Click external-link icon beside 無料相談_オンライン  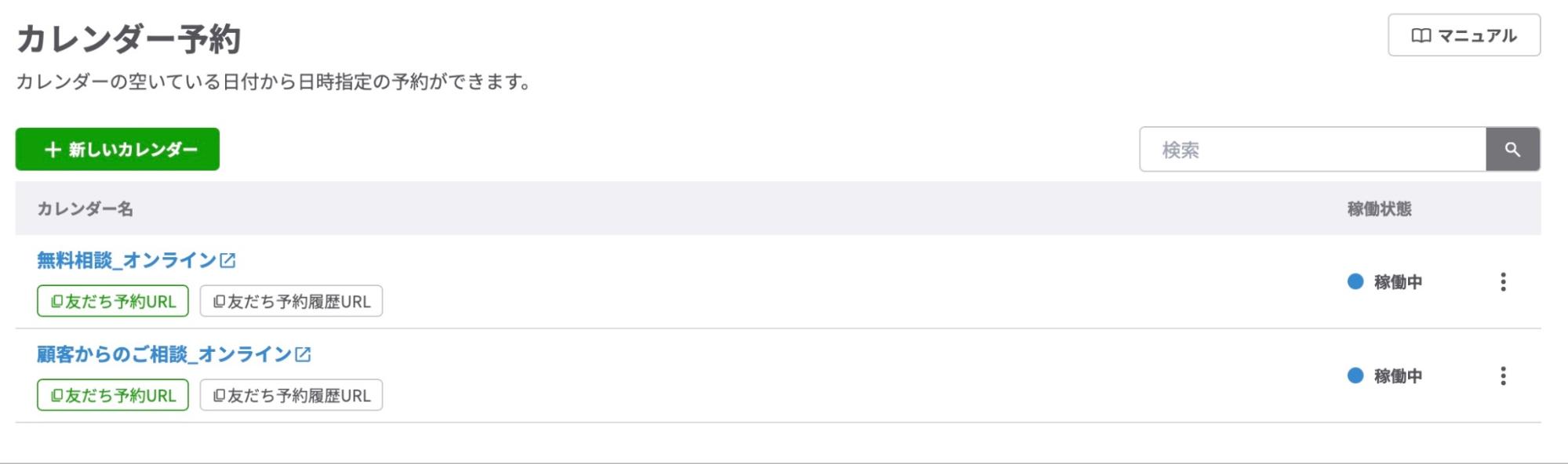pyautogui.click(x=227, y=260)
